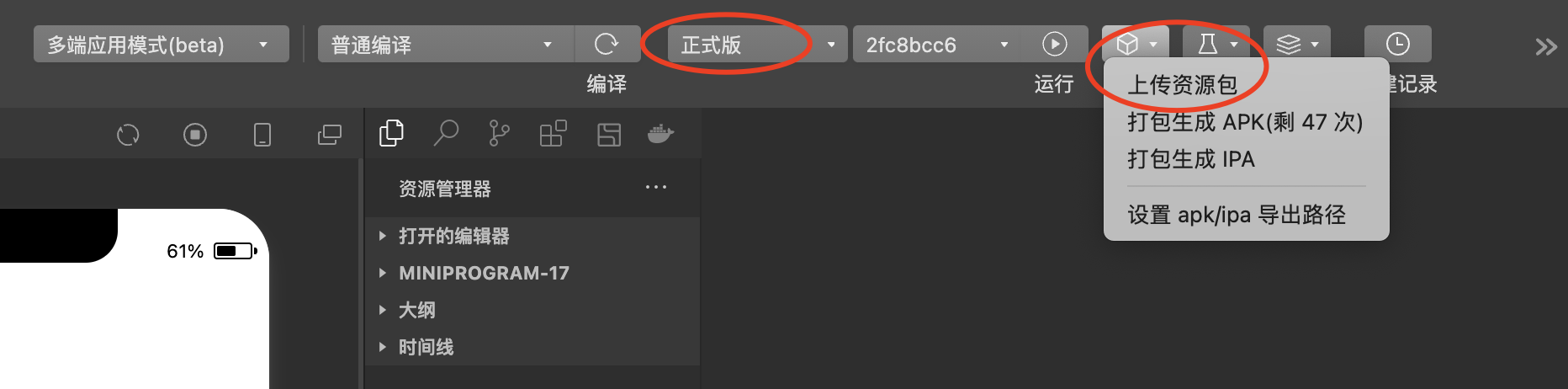Screen dimensions: 1568x389
Task: Toggle the phone device simulator icon
Action: click(262, 135)
